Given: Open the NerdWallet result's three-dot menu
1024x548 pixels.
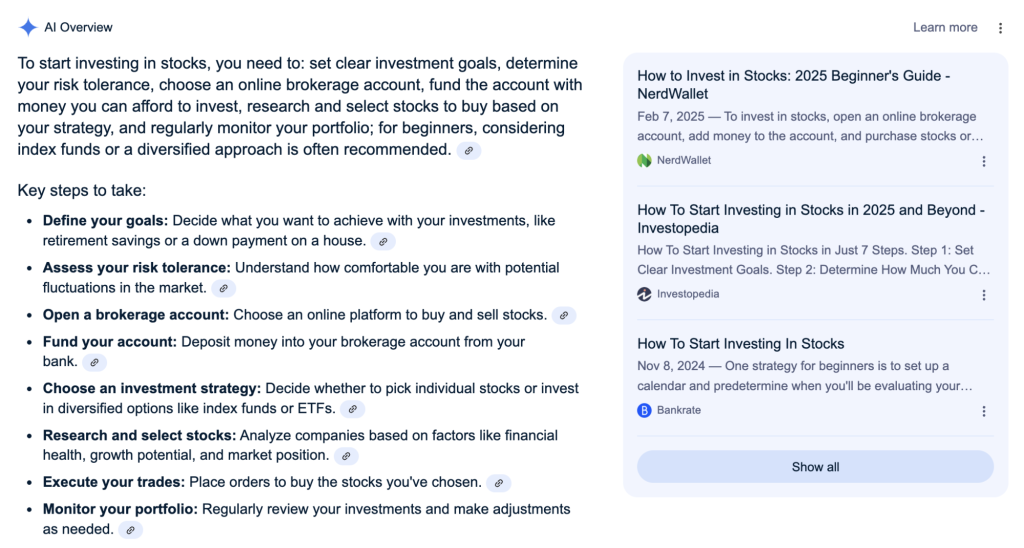Looking at the screenshot, I should tap(984, 161).
